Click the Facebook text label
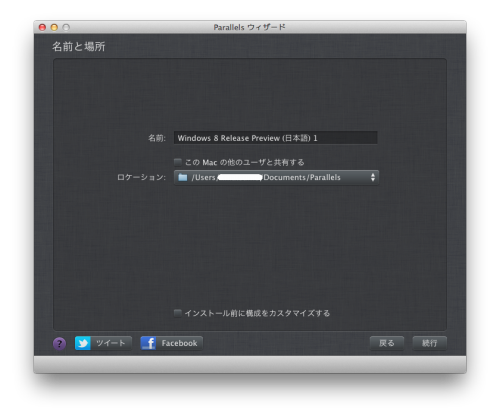Screen dimensions: 500x420 pos(179,343)
